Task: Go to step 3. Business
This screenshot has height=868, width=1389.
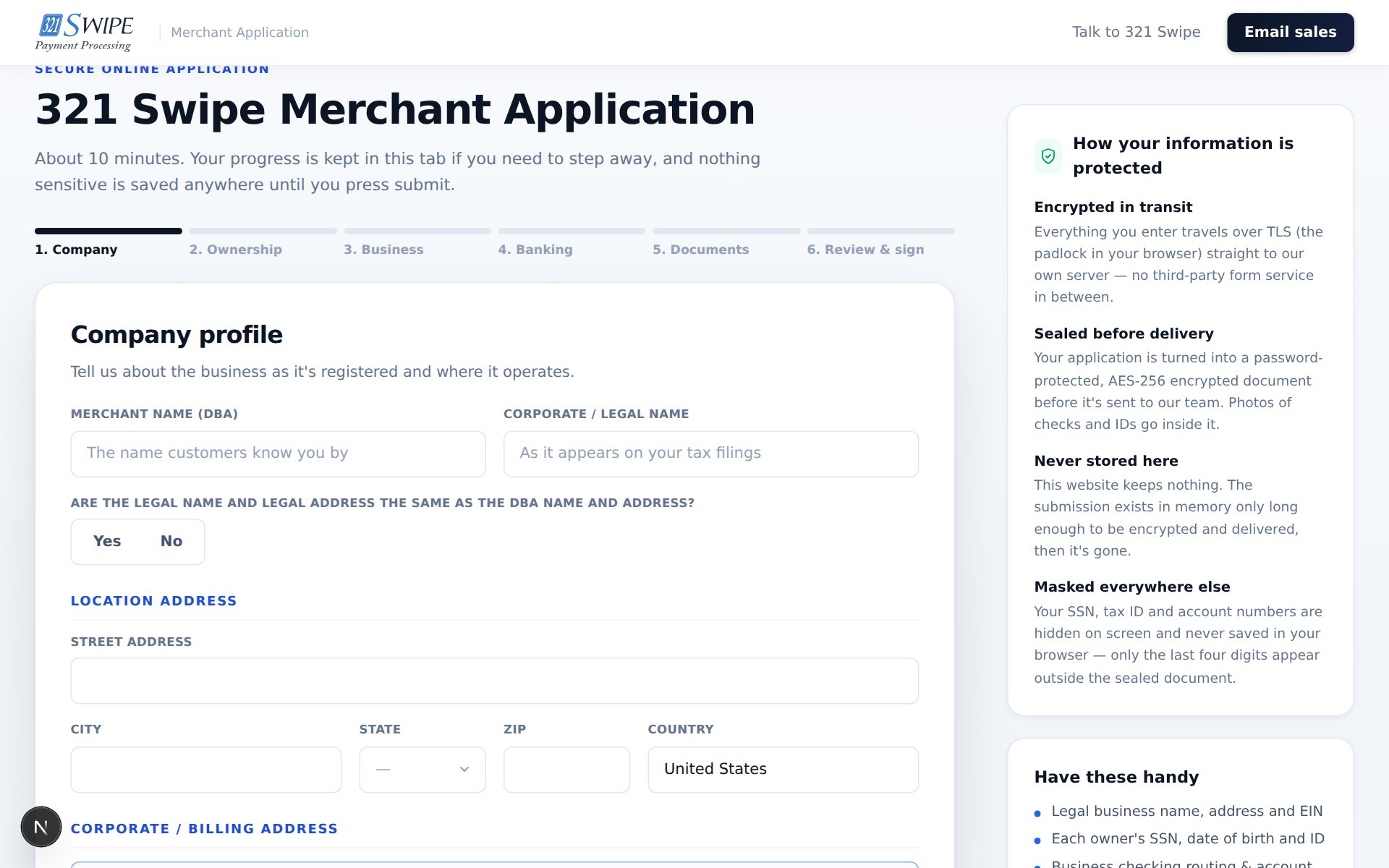Action: coord(417,243)
